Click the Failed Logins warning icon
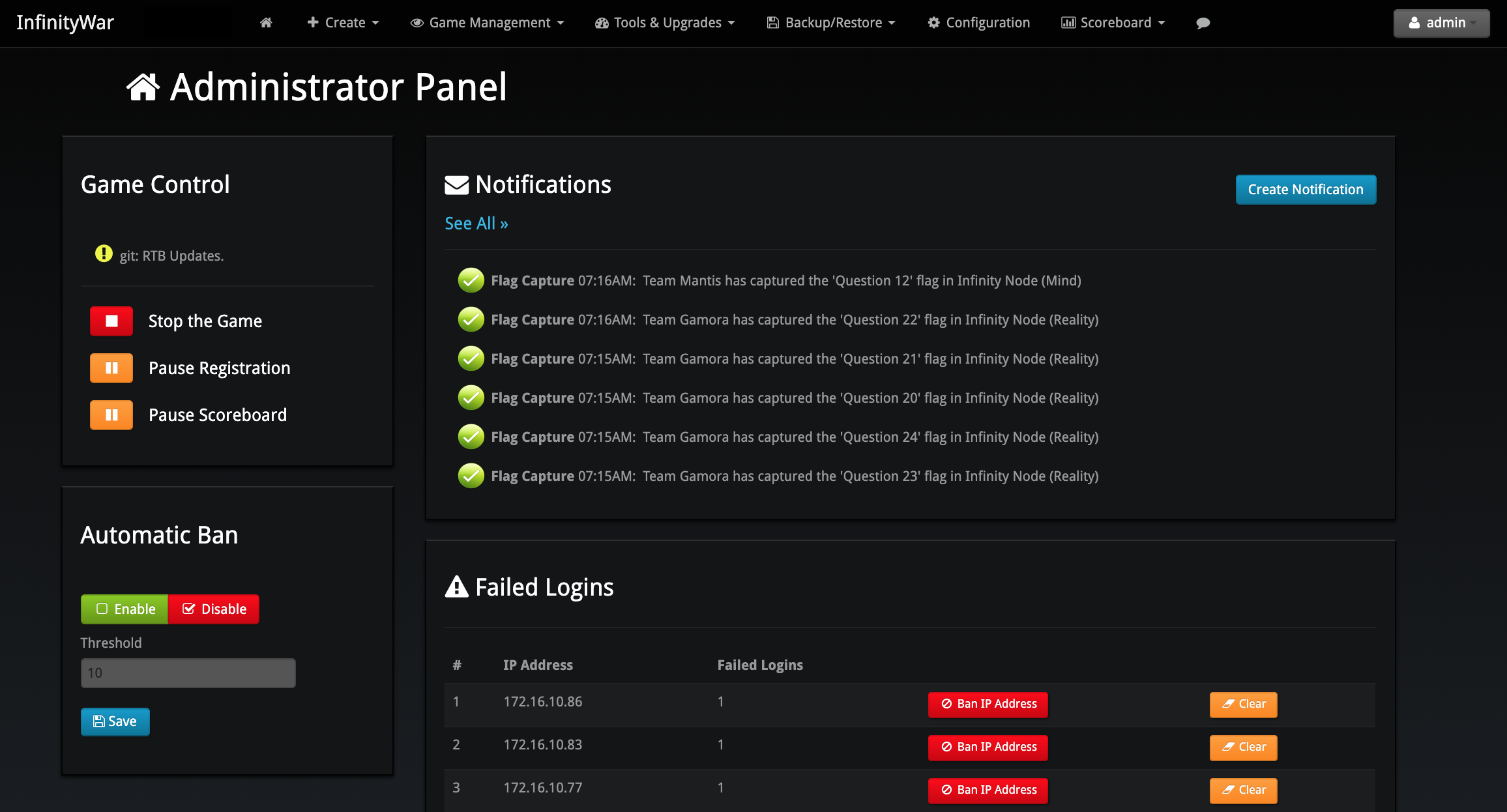Screen dimensions: 1507x812 [x=457, y=587]
